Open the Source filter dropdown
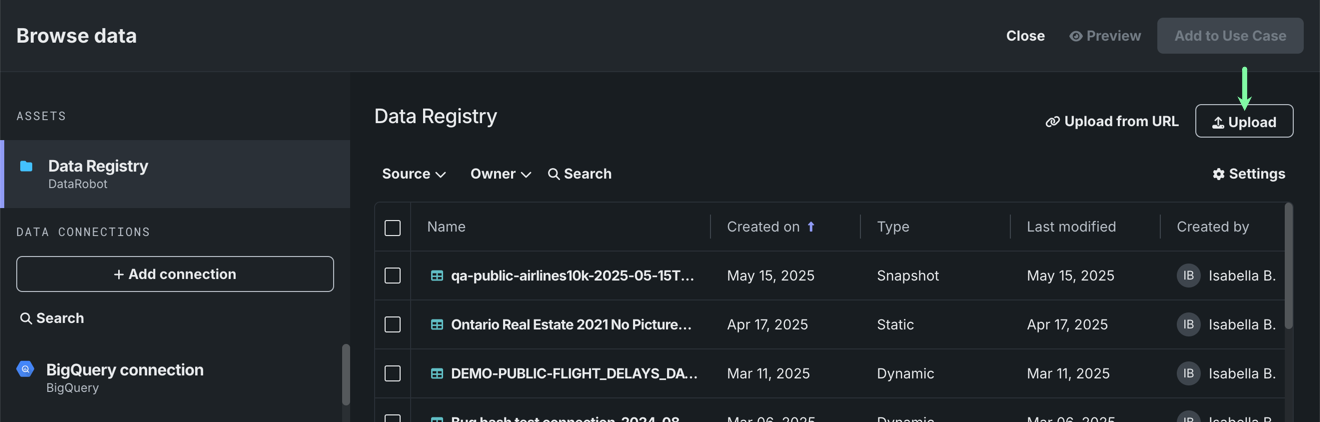The height and width of the screenshot is (422, 1320). 413,174
